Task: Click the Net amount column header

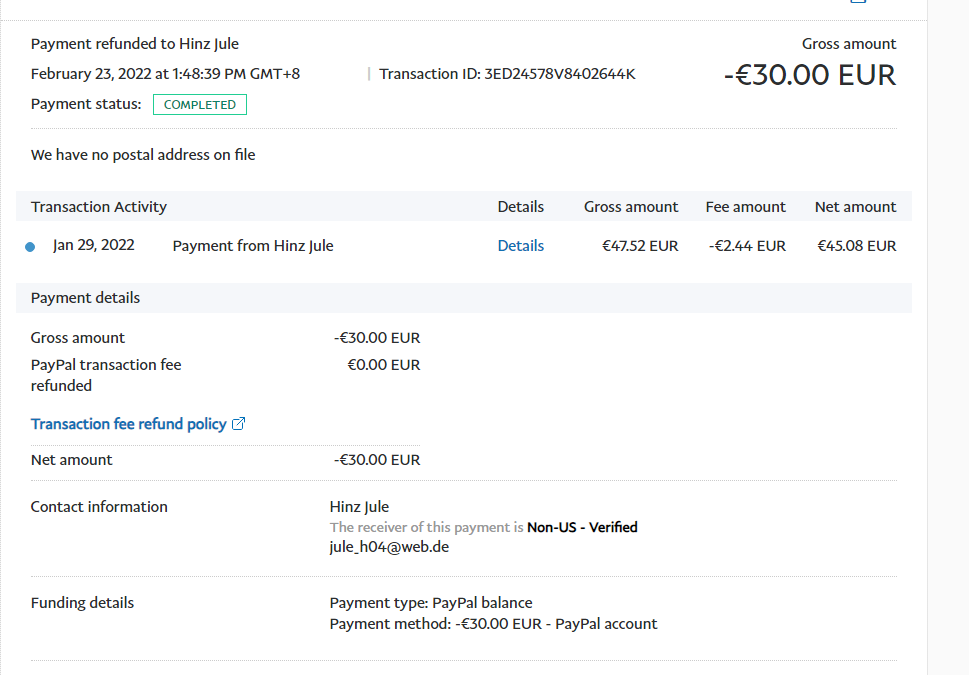Action: pyautogui.click(x=855, y=207)
